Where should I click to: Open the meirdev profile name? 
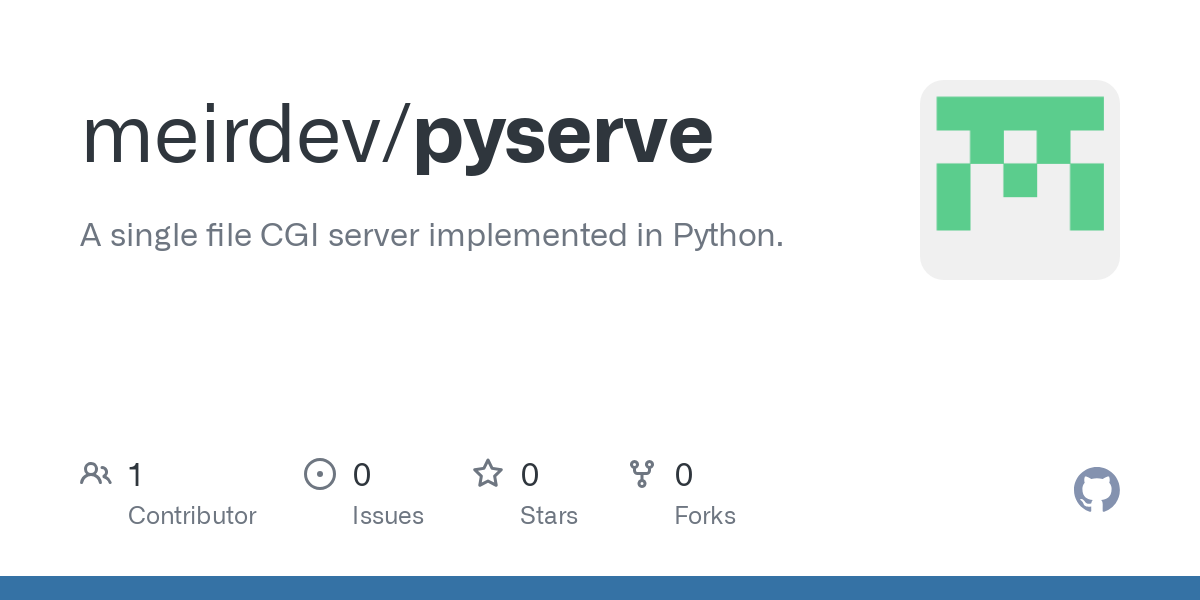(240, 135)
